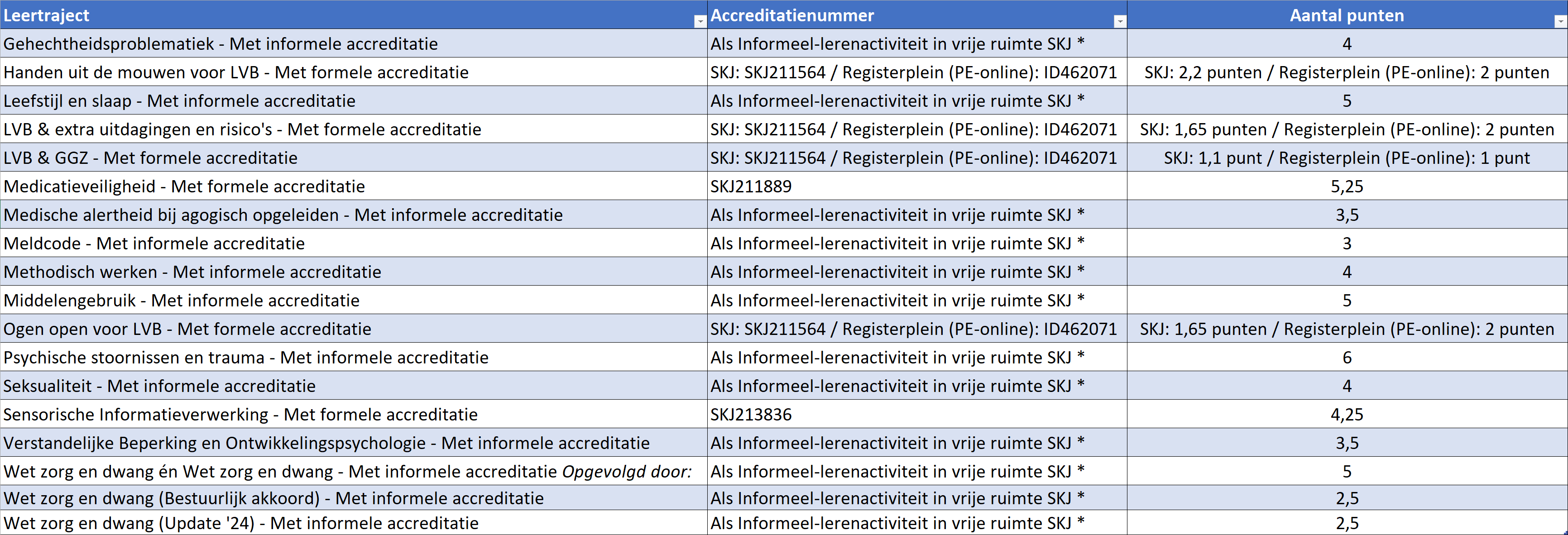Click accreditation number SKJ213836

[751, 415]
